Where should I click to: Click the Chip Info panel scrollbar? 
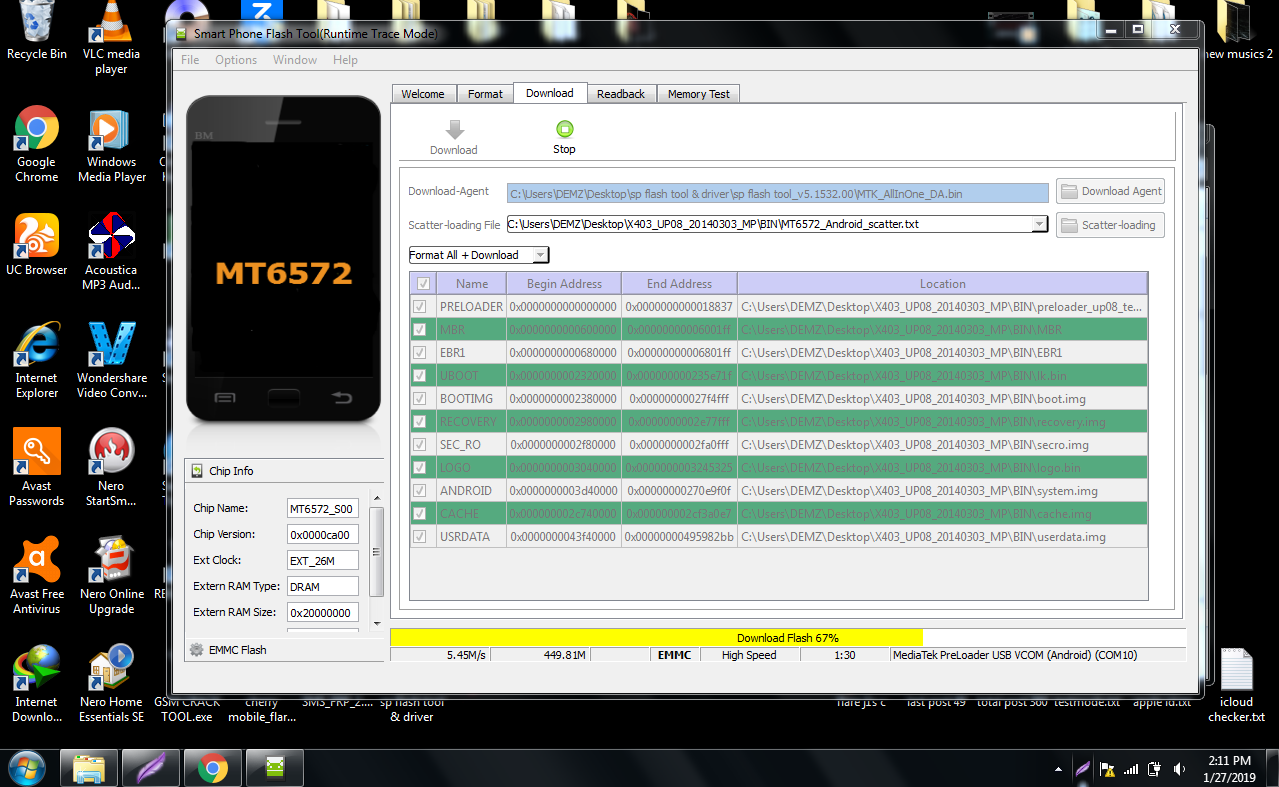pyautogui.click(x=377, y=560)
